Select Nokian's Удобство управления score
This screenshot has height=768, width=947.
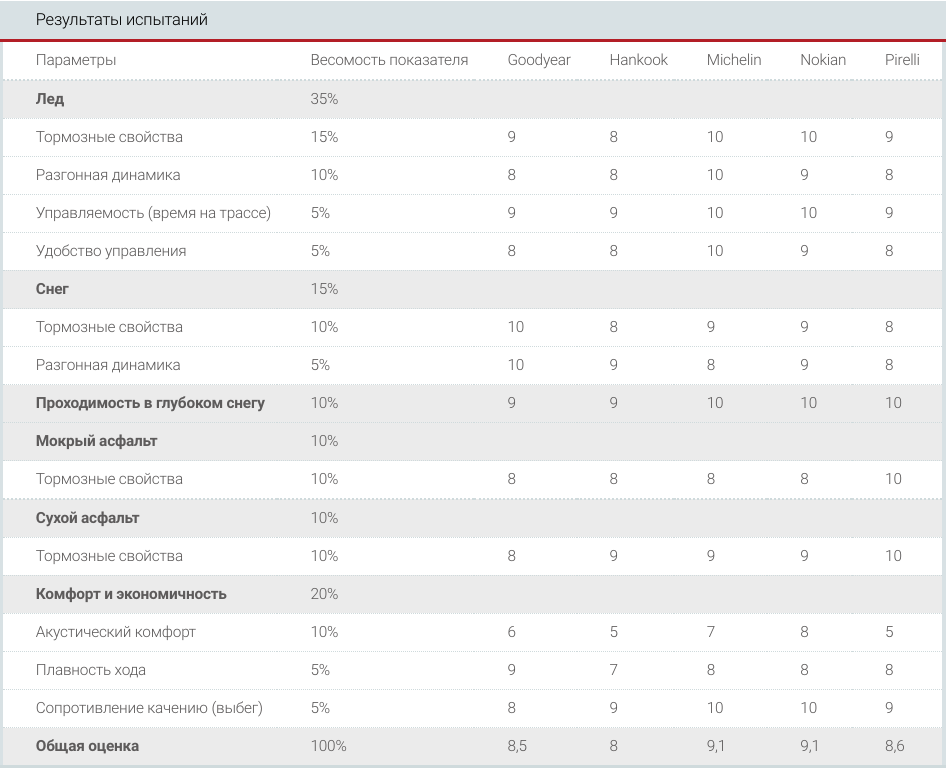point(804,251)
